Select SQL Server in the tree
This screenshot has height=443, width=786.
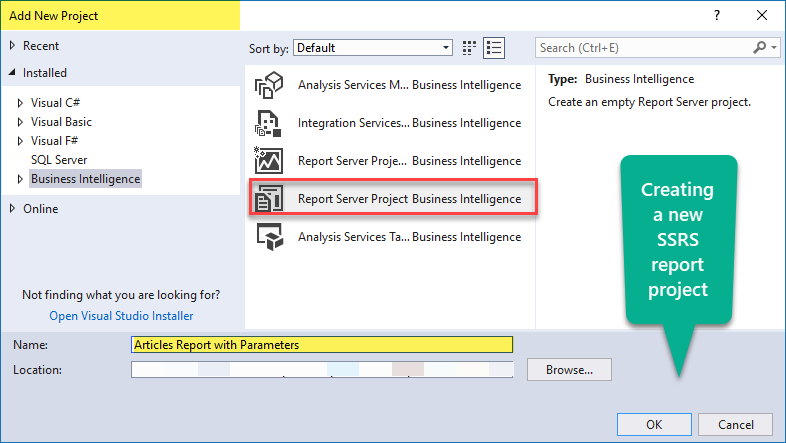(x=59, y=160)
